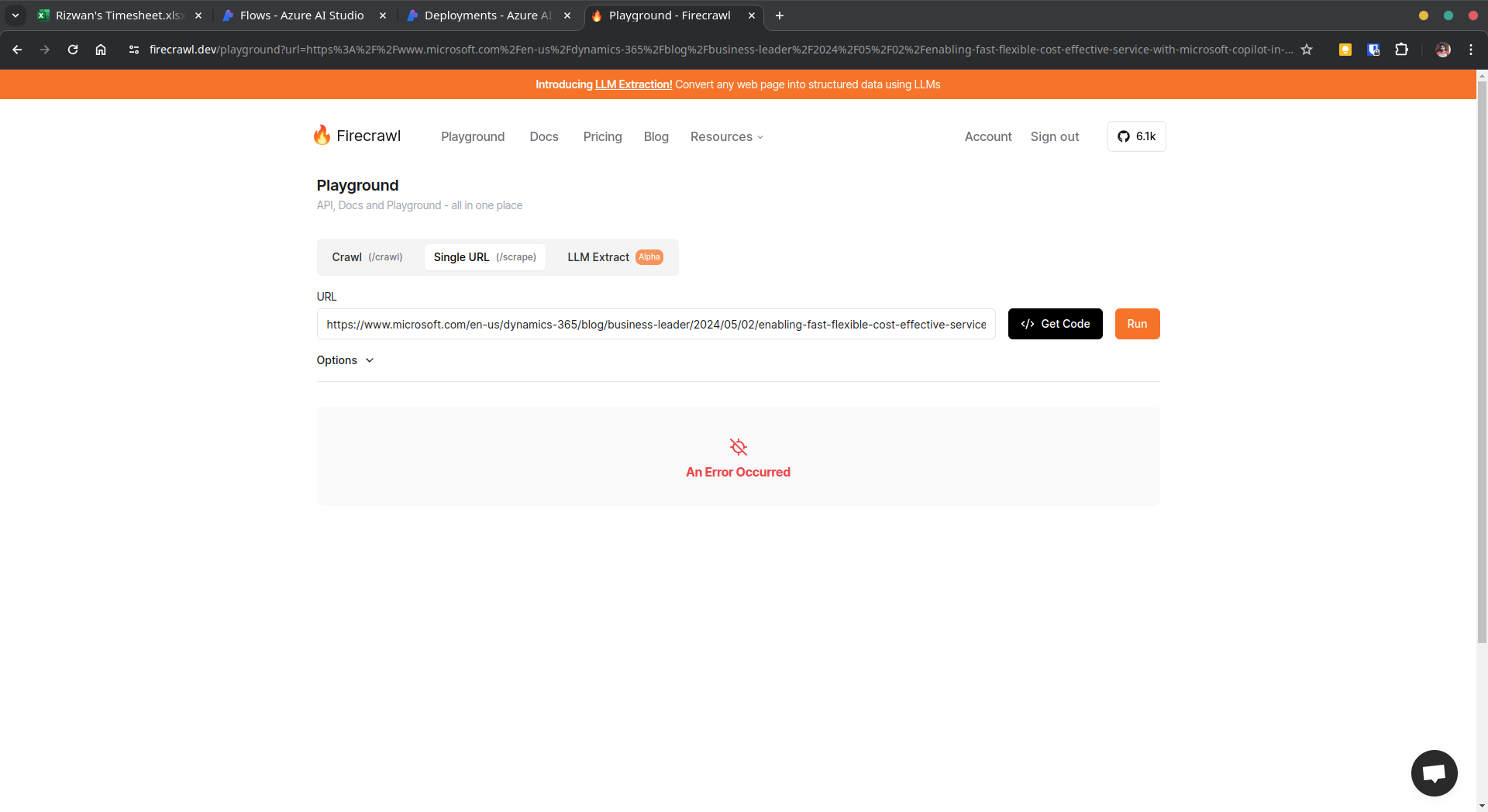This screenshot has width=1488, height=812.
Task: Click the browser forward arrow
Action: click(45, 50)
